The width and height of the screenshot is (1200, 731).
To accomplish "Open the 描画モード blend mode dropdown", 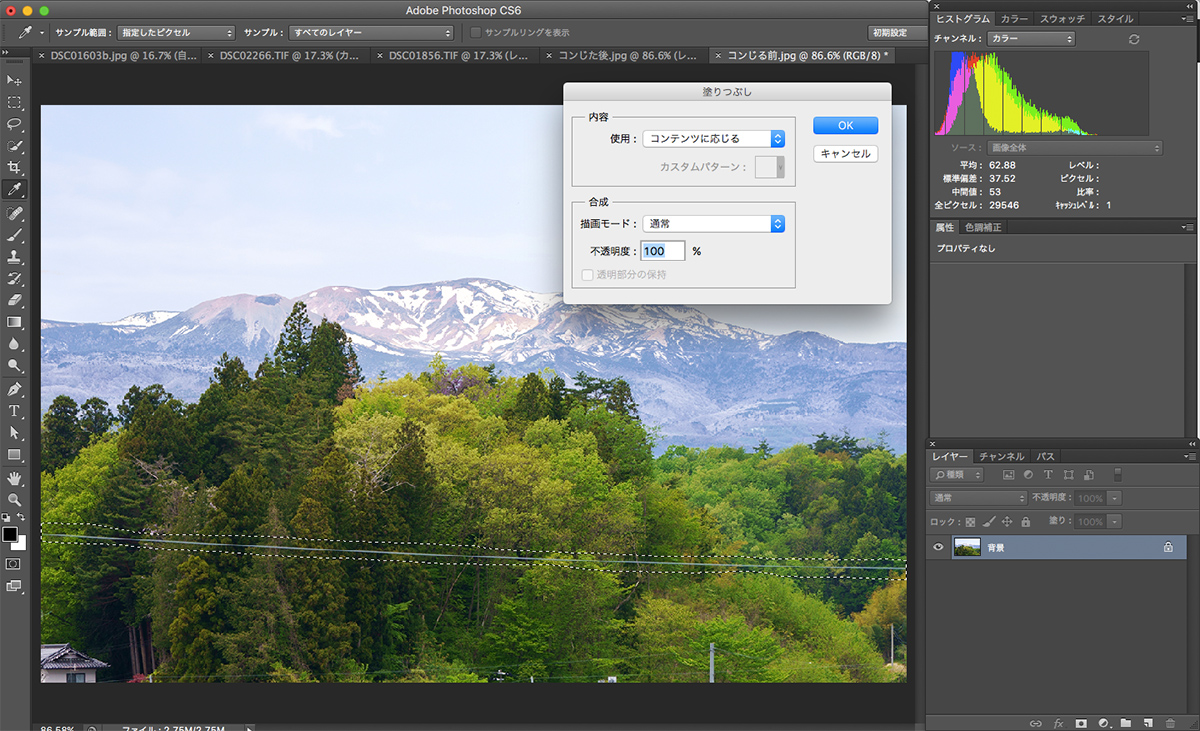I will click(713, 224).
